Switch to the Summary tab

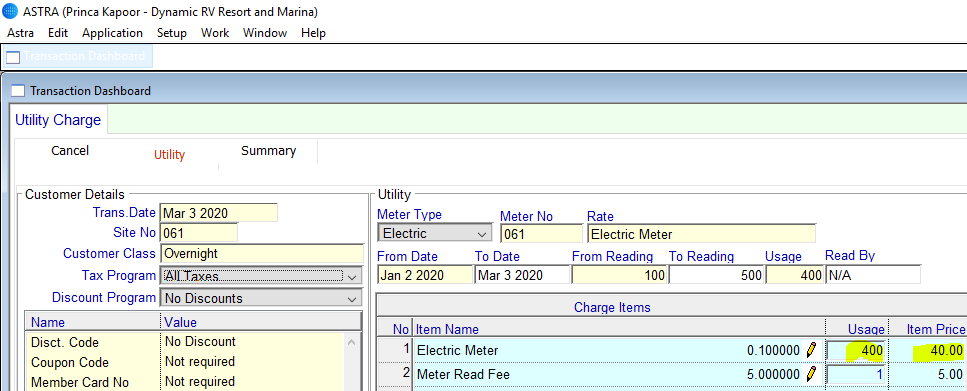pos(268,150)
